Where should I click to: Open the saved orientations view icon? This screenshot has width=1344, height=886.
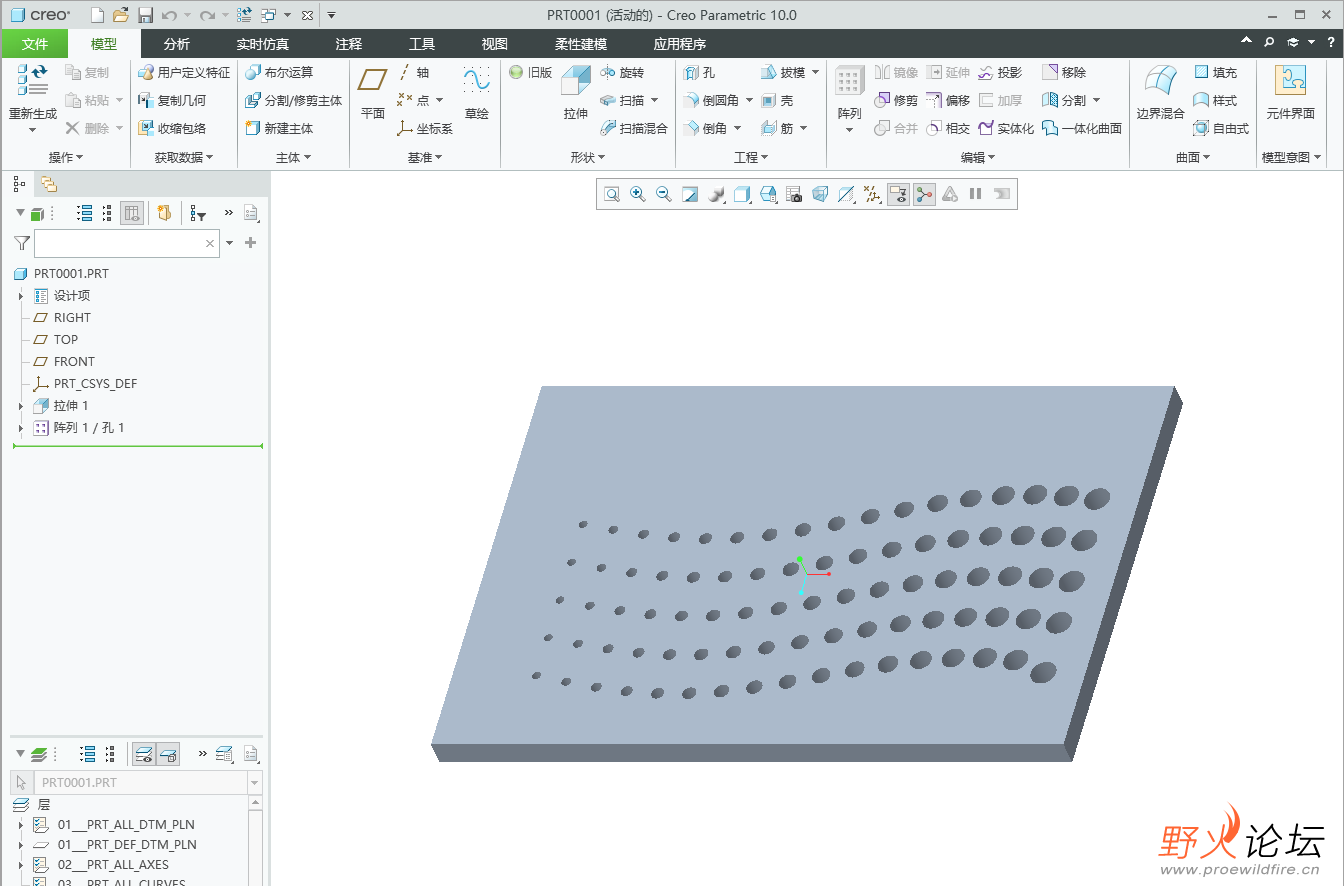pos(768,194)
